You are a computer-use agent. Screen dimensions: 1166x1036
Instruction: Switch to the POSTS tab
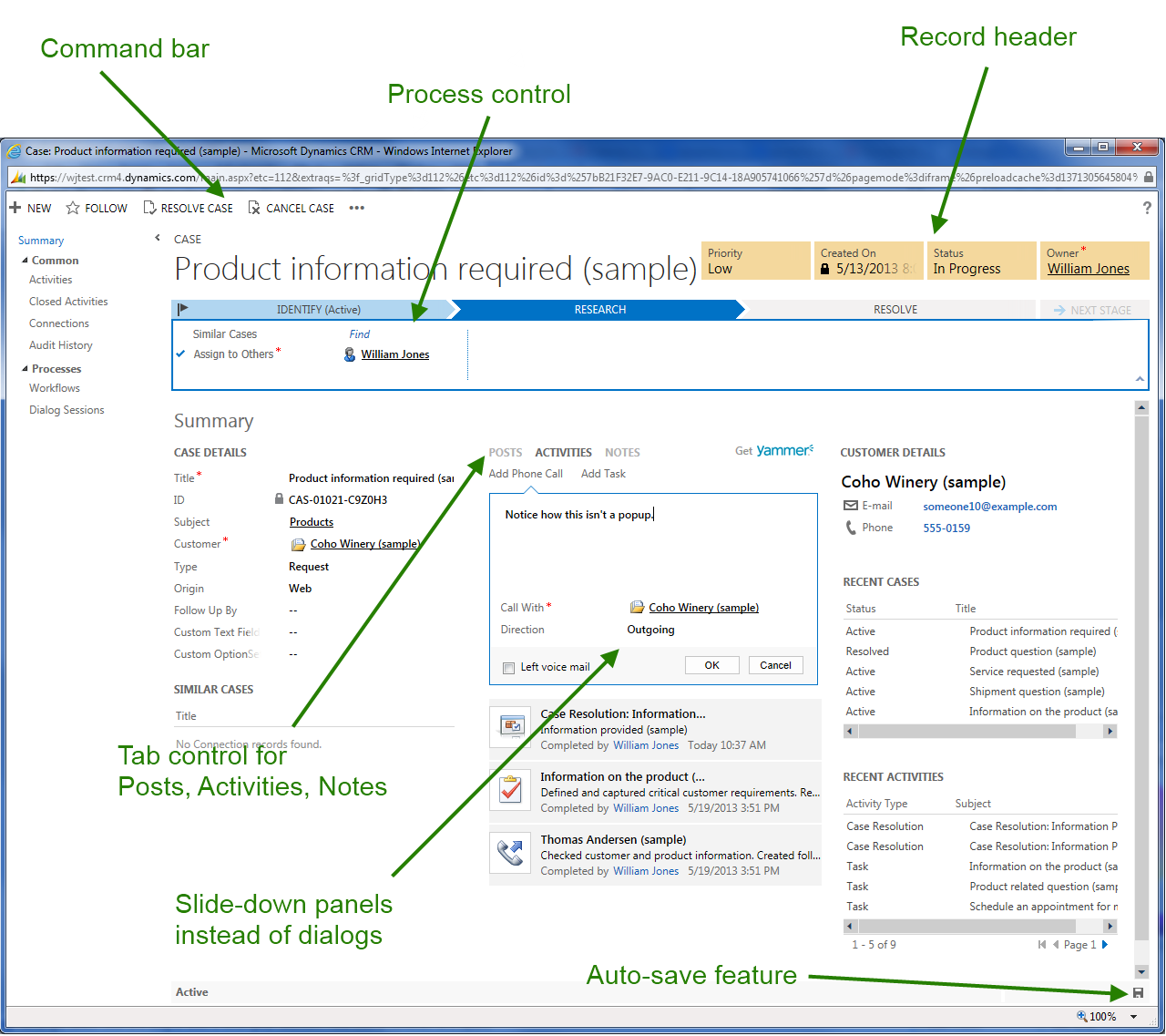[x=505, y=453]
